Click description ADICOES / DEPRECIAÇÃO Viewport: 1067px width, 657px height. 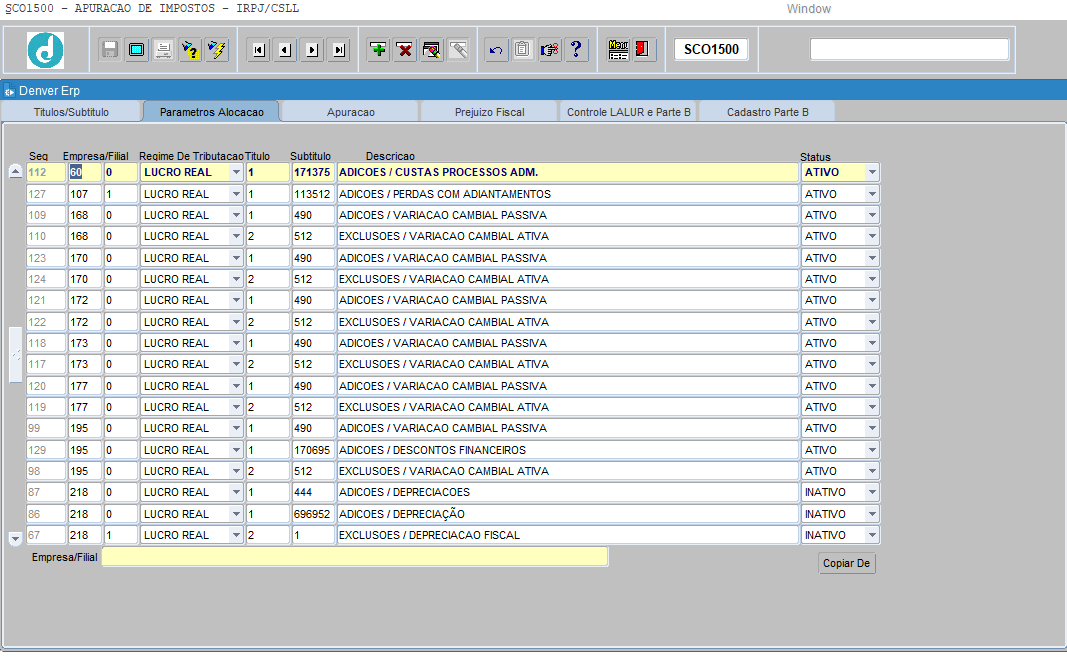pos(568,514)
